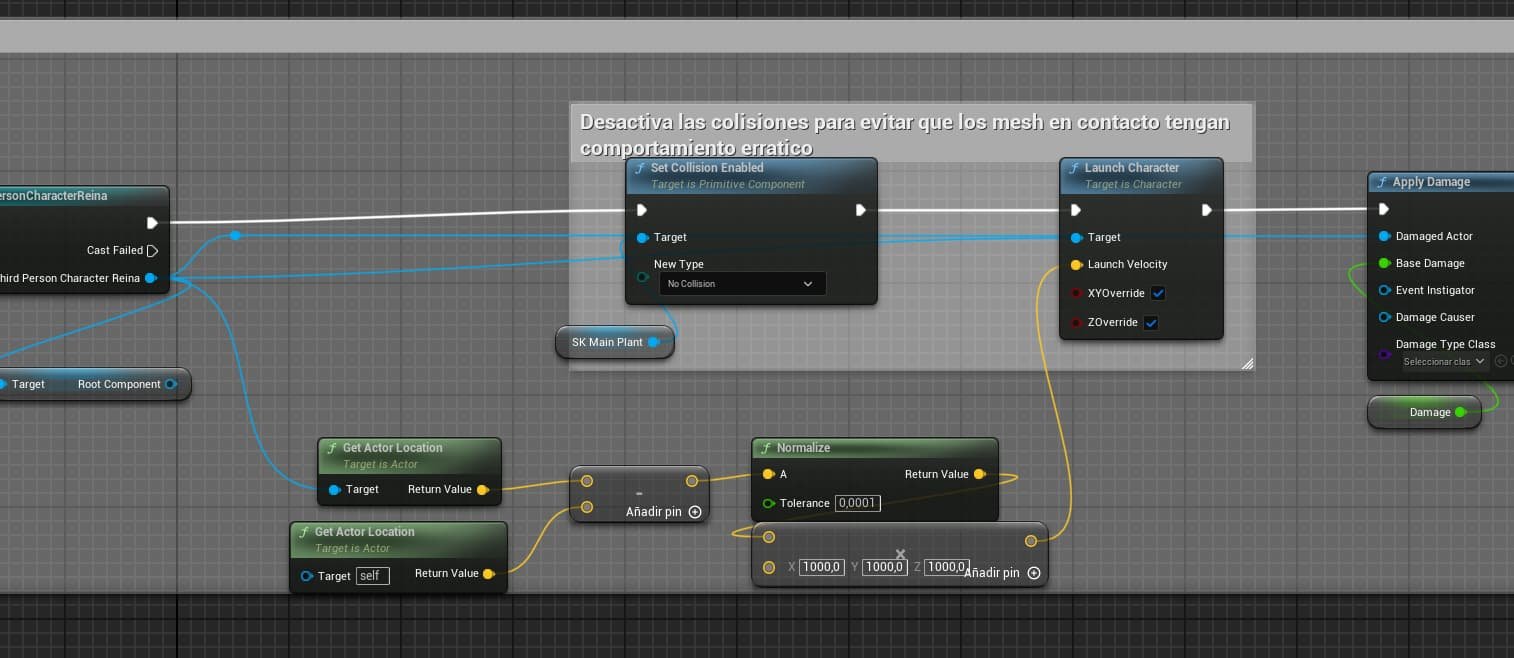1514x658 pixels.
Task: Click the As Third Person Character Reina output pin
Action: [150, 278]
